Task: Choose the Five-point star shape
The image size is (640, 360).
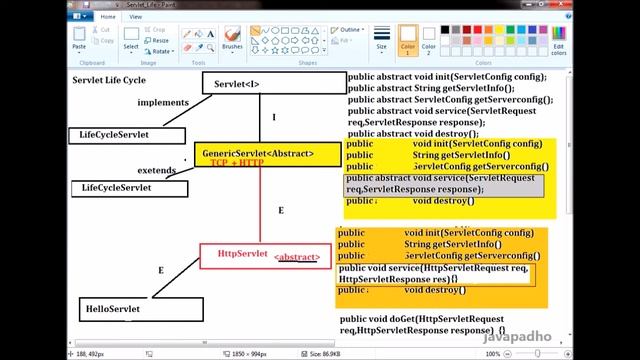Action: coord(275,50)
